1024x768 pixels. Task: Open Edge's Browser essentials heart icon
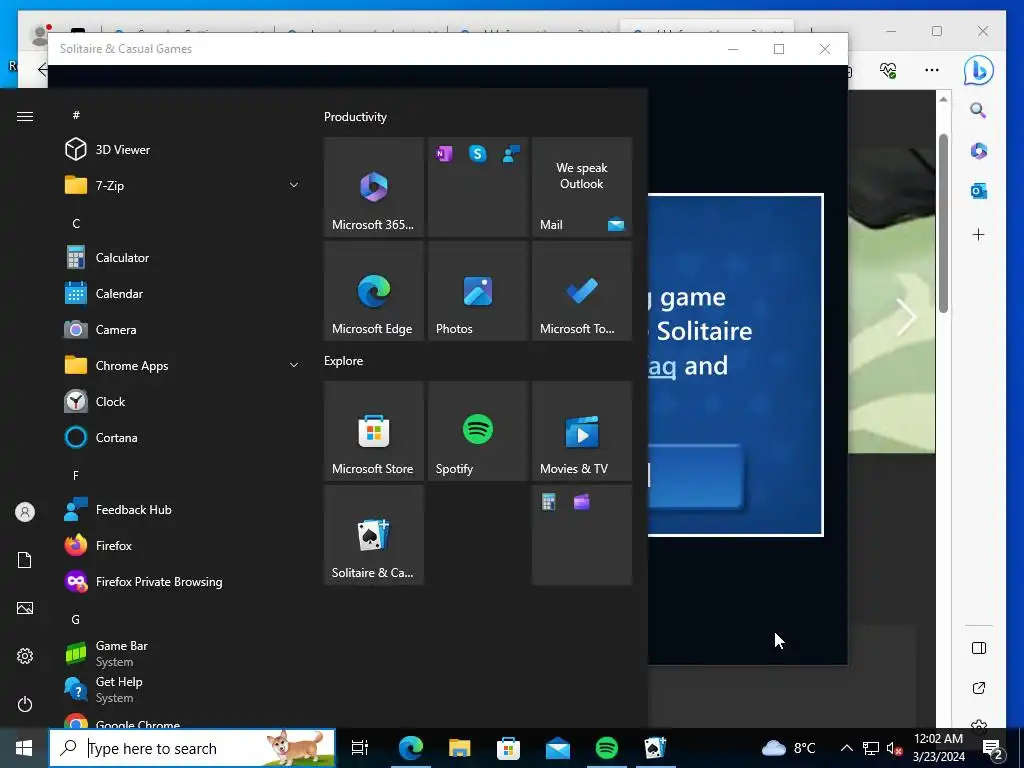[x=888, y=70]
